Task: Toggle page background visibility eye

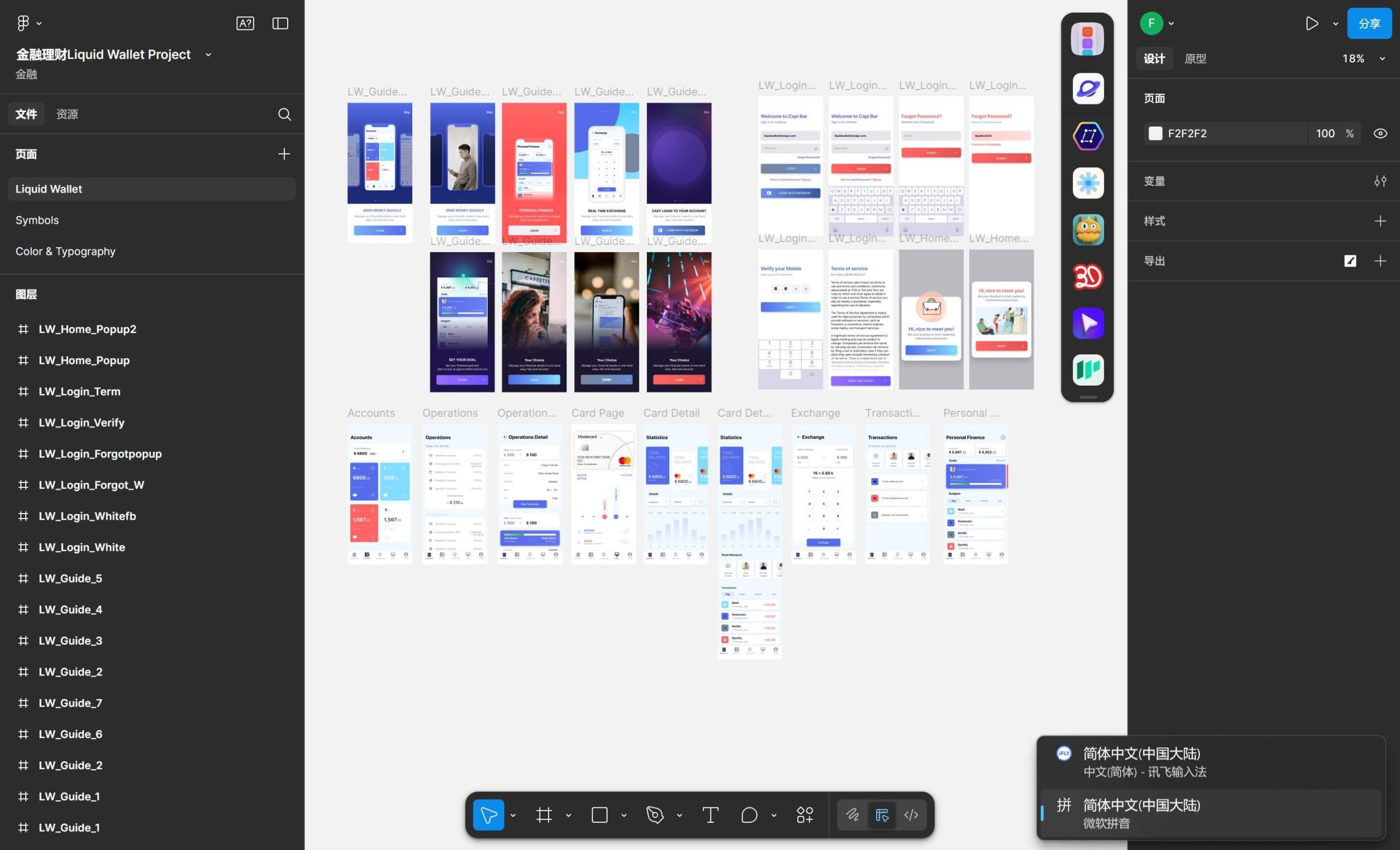Action: (1380, 133)
